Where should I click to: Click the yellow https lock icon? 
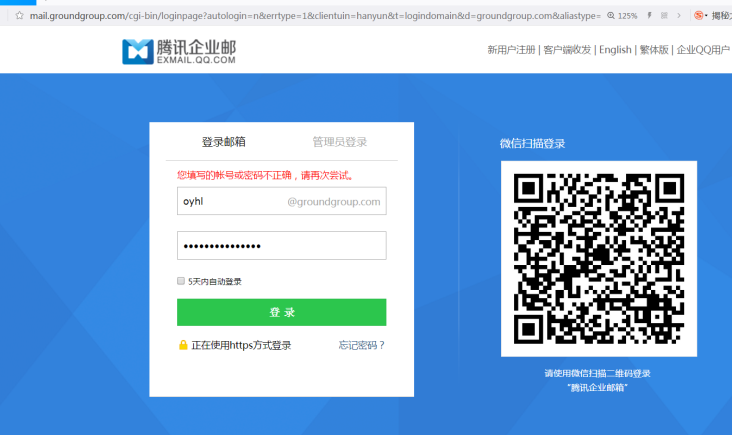point(183,345)
